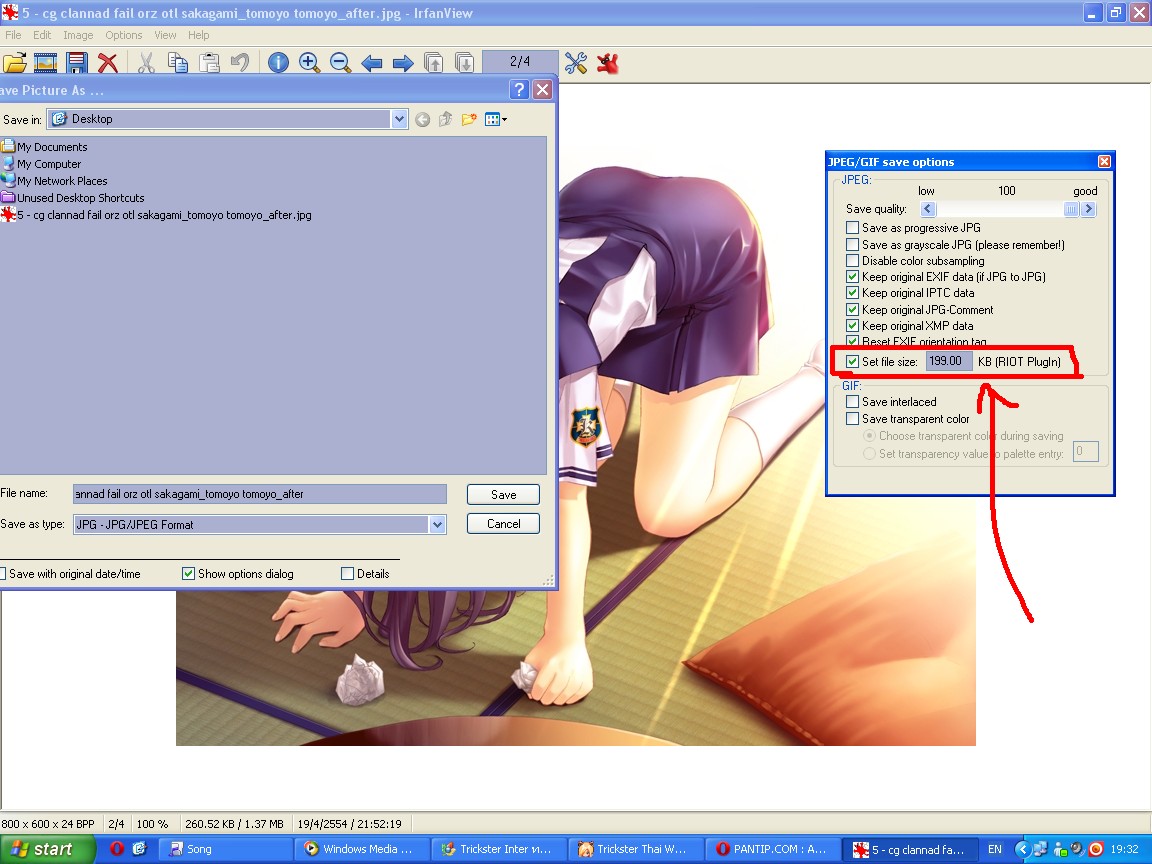Open the Image menu
The width and height of the screenshot is (1152, 864).
pyautogui.click(x=78, y=35)
